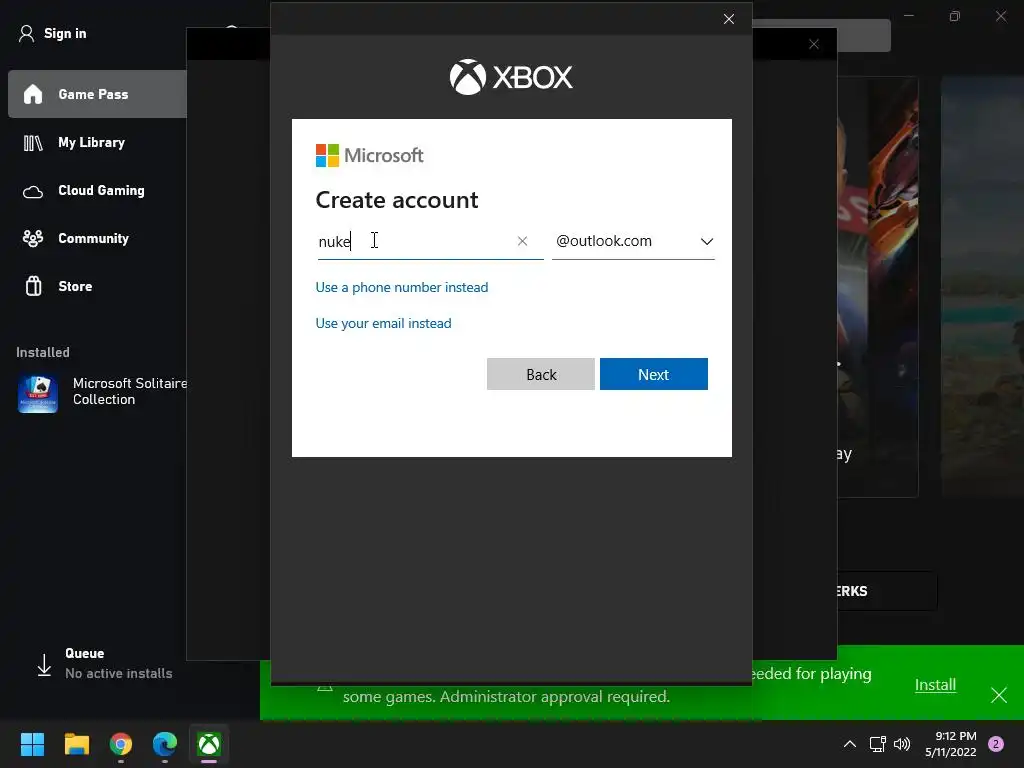Click the Cloud Gaming cloud icon
Screen dimensions: 1024x768
(x=33, y=191)
